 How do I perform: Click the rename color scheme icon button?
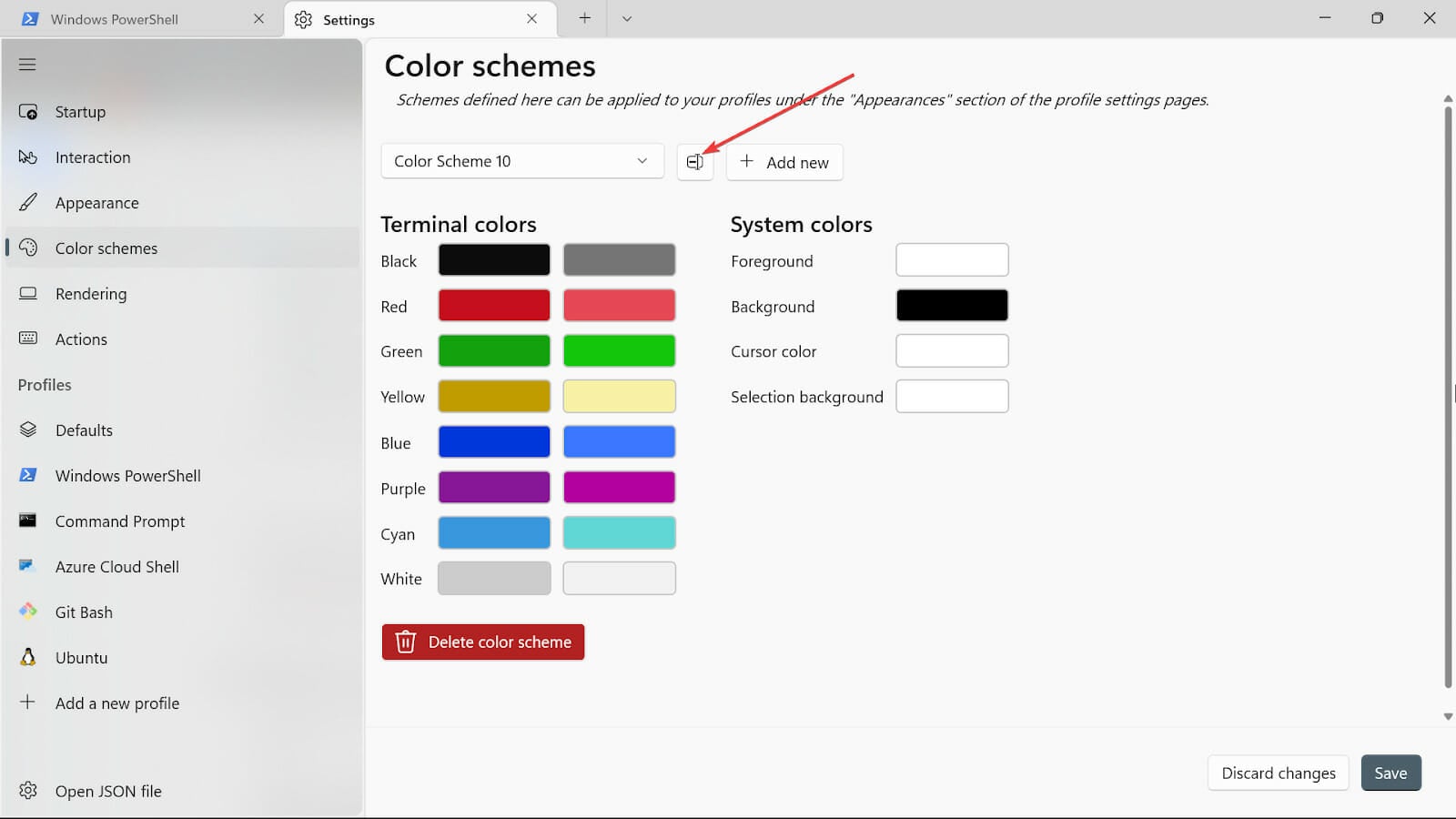pos(694,162)
